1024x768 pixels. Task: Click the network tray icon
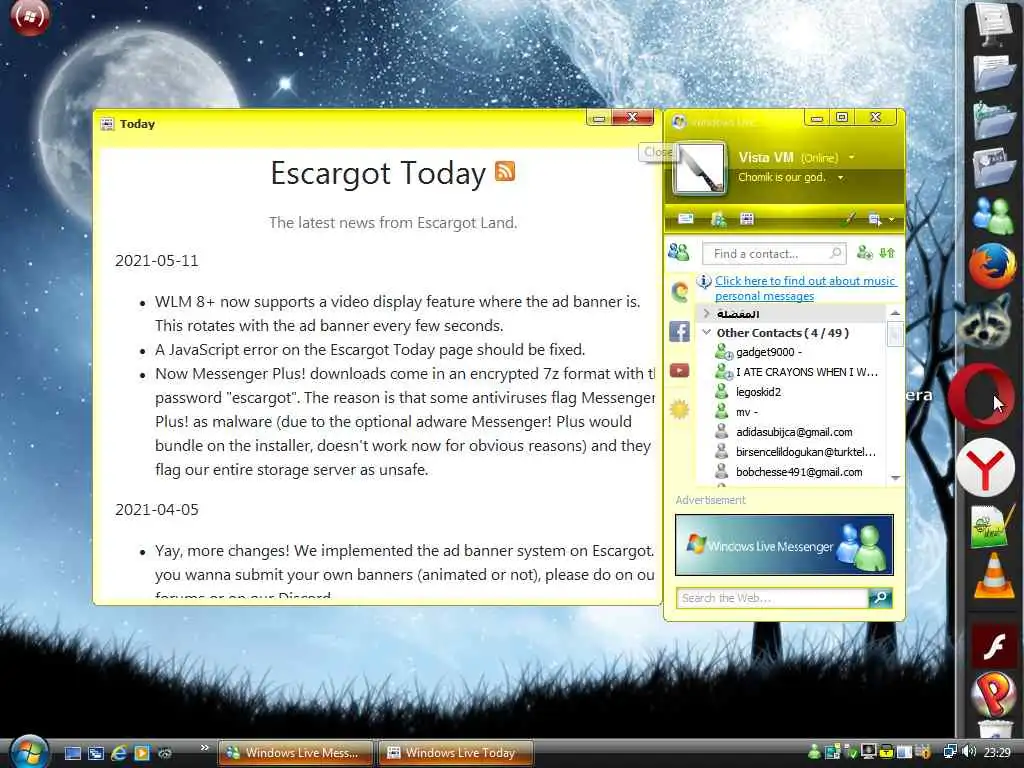[950, 752]
